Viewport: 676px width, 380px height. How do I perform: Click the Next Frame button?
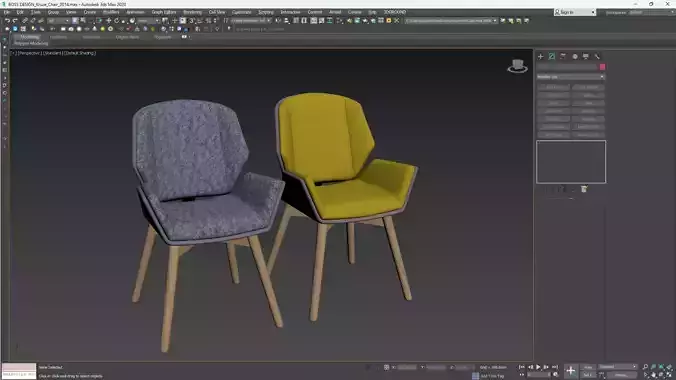pos(546,367)
